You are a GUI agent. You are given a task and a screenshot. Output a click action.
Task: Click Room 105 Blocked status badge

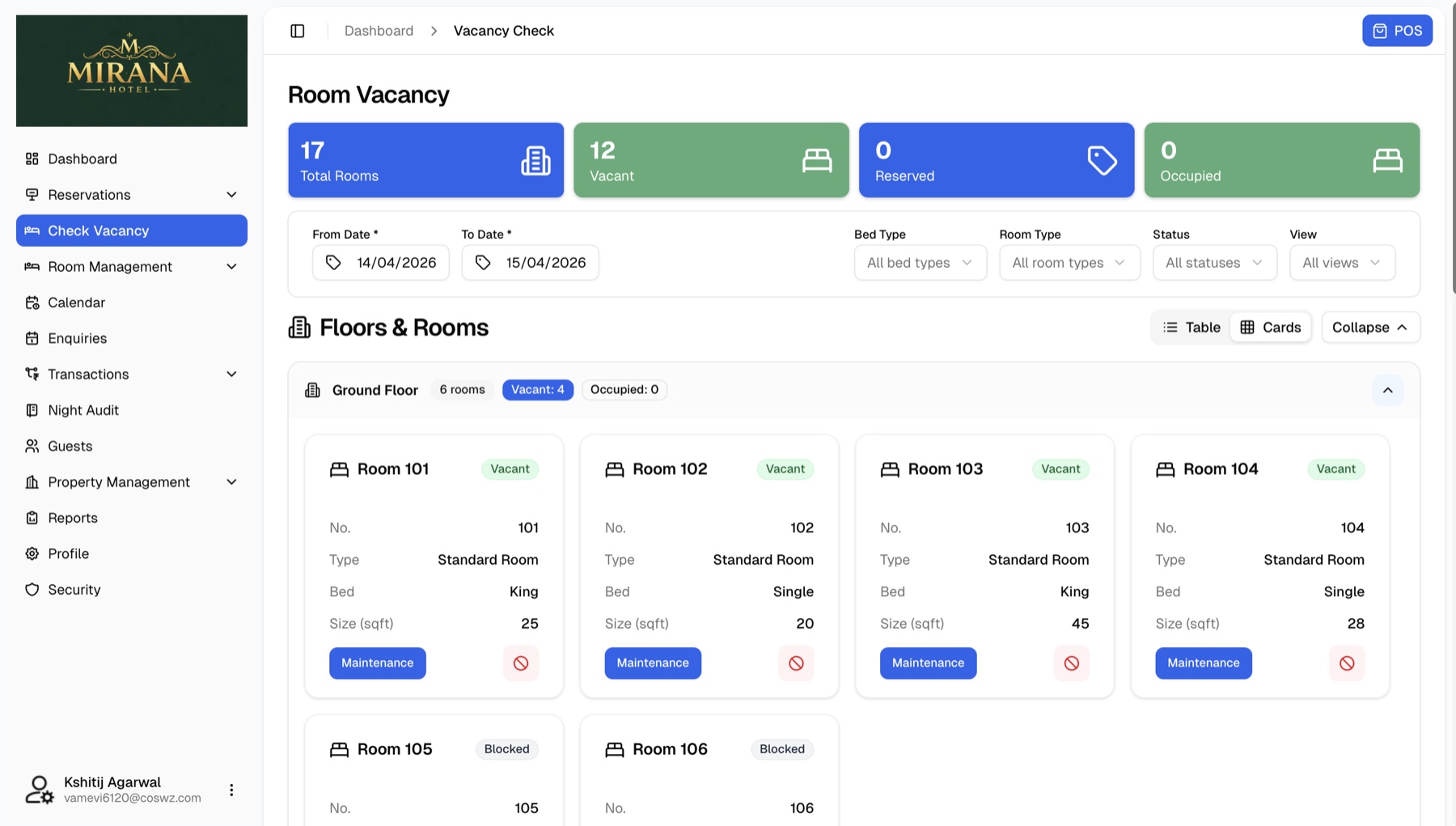click(x=507, y=749)
